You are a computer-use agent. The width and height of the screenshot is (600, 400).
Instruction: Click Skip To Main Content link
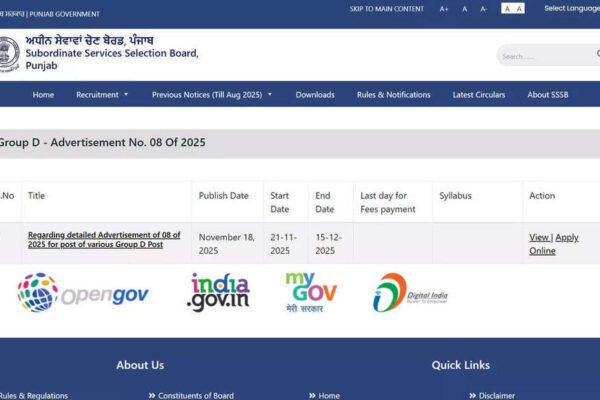coord(386,9)
